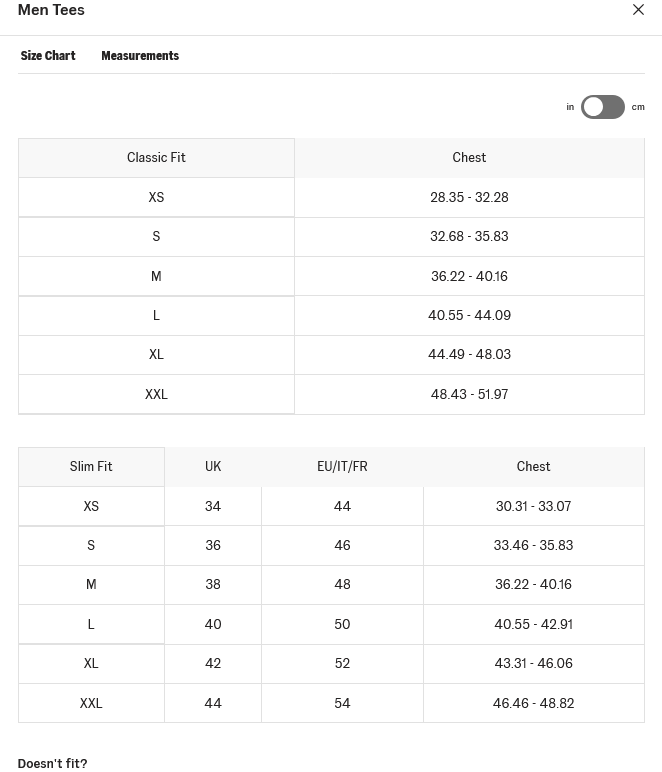Click the Classic Fit column header

click(156, 158)
